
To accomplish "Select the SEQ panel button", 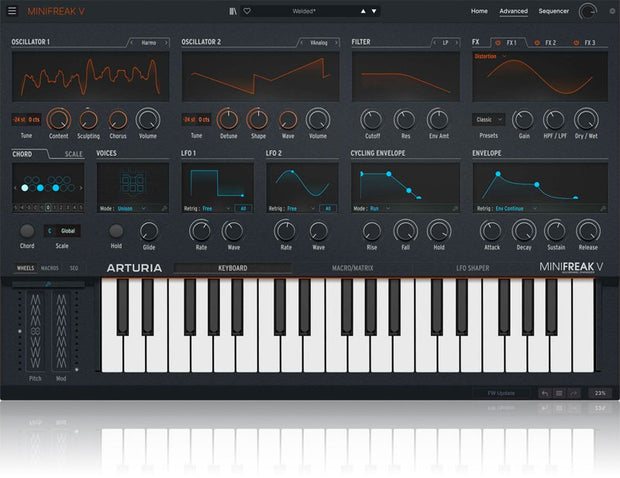I will [x=74, y=268].
